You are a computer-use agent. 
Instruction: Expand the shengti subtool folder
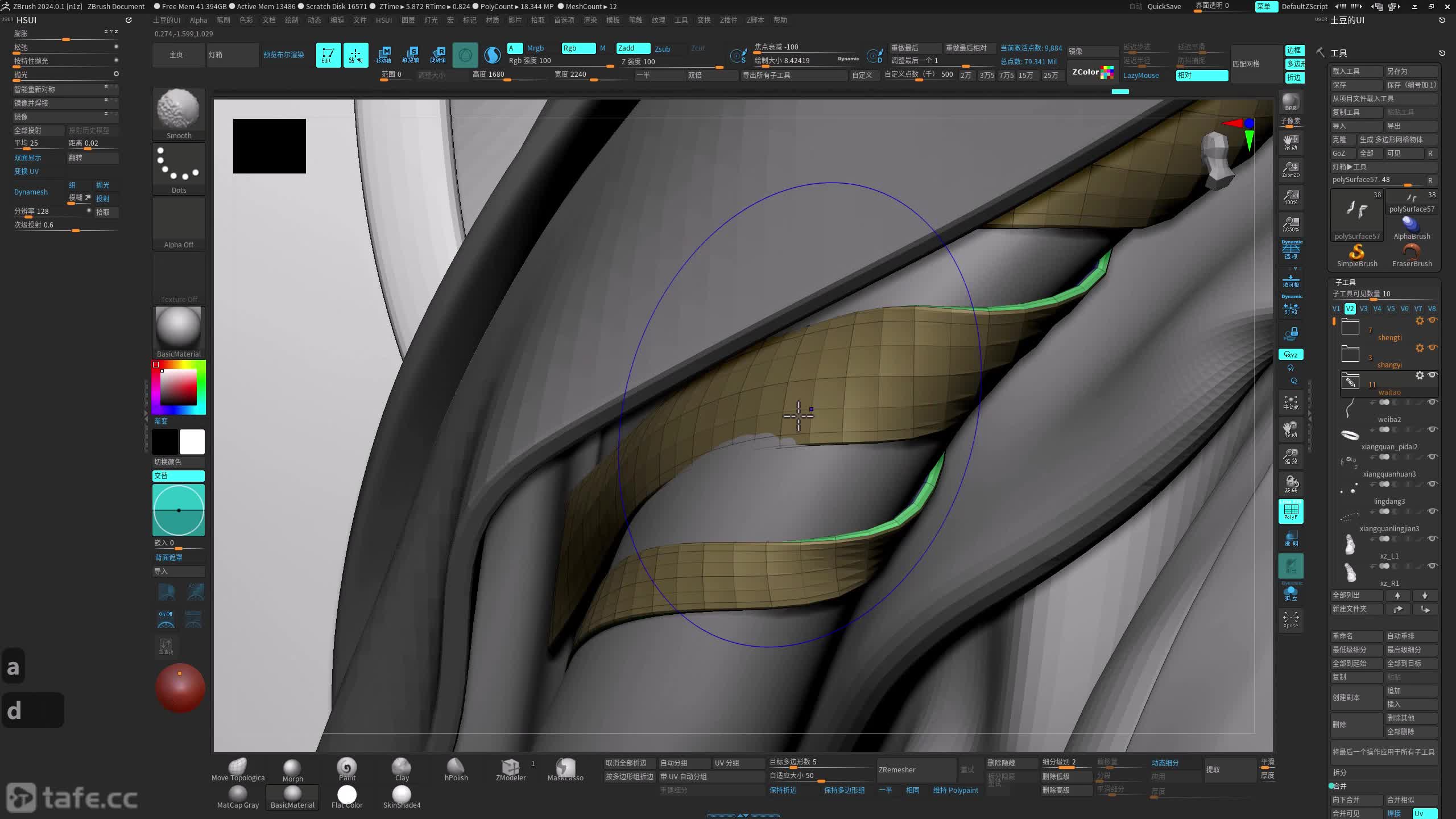pos(1350,327)
